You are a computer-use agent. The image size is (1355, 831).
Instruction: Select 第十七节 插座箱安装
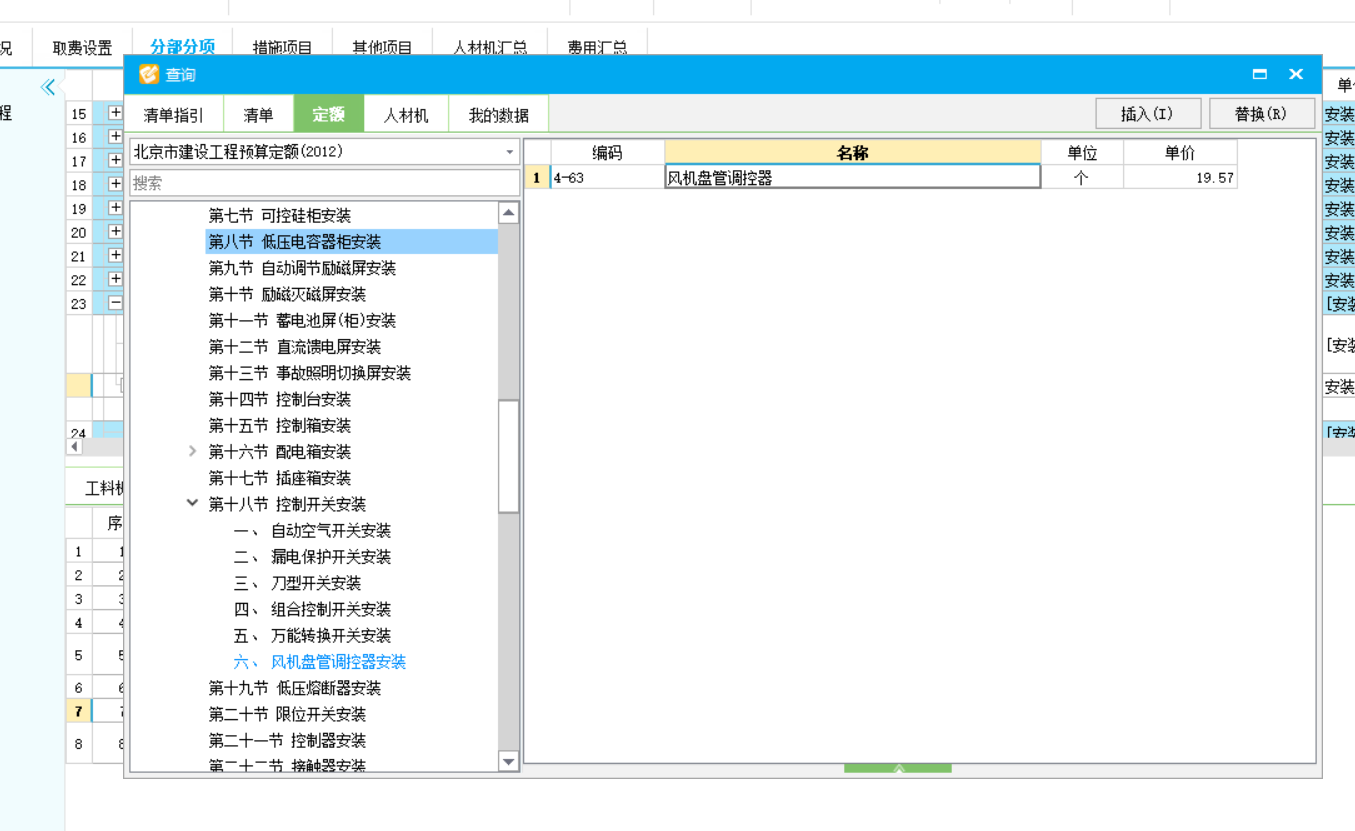click(x=280, y=478)
